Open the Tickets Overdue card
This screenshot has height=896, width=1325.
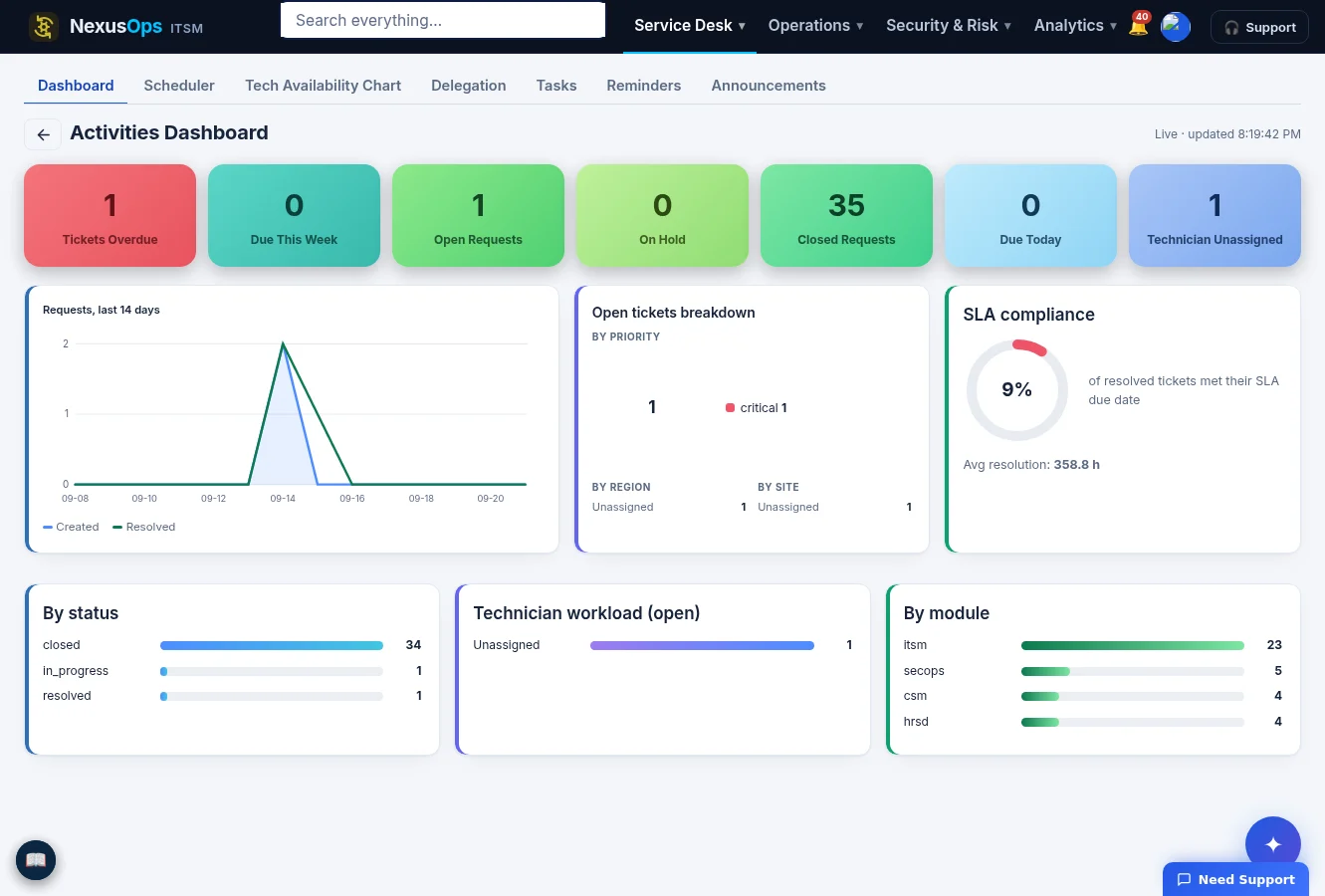pos(110,215)
